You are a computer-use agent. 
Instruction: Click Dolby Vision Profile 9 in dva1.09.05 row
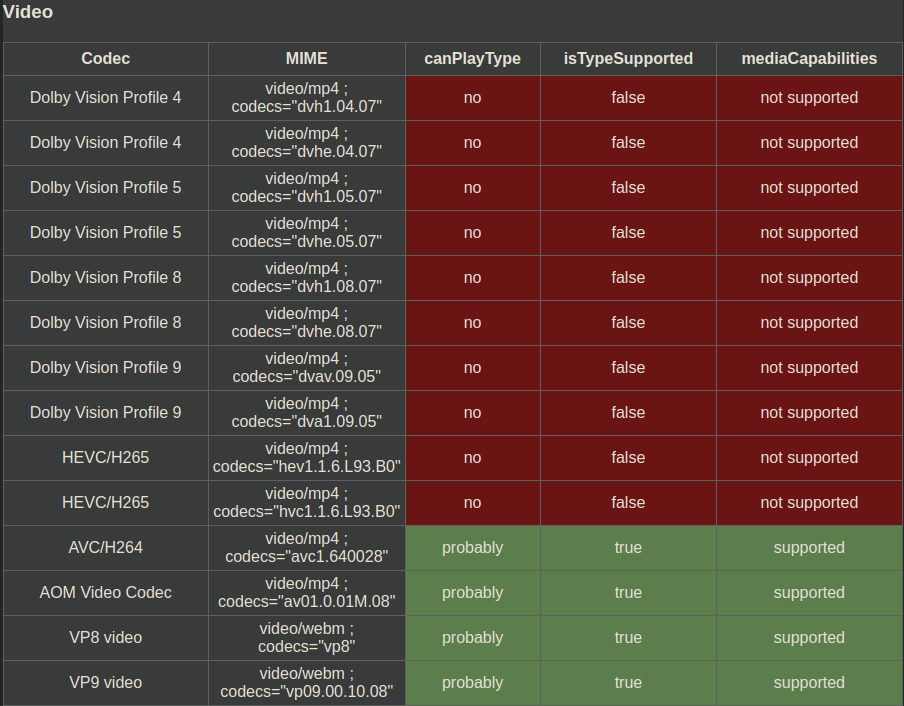click(106, 412)
